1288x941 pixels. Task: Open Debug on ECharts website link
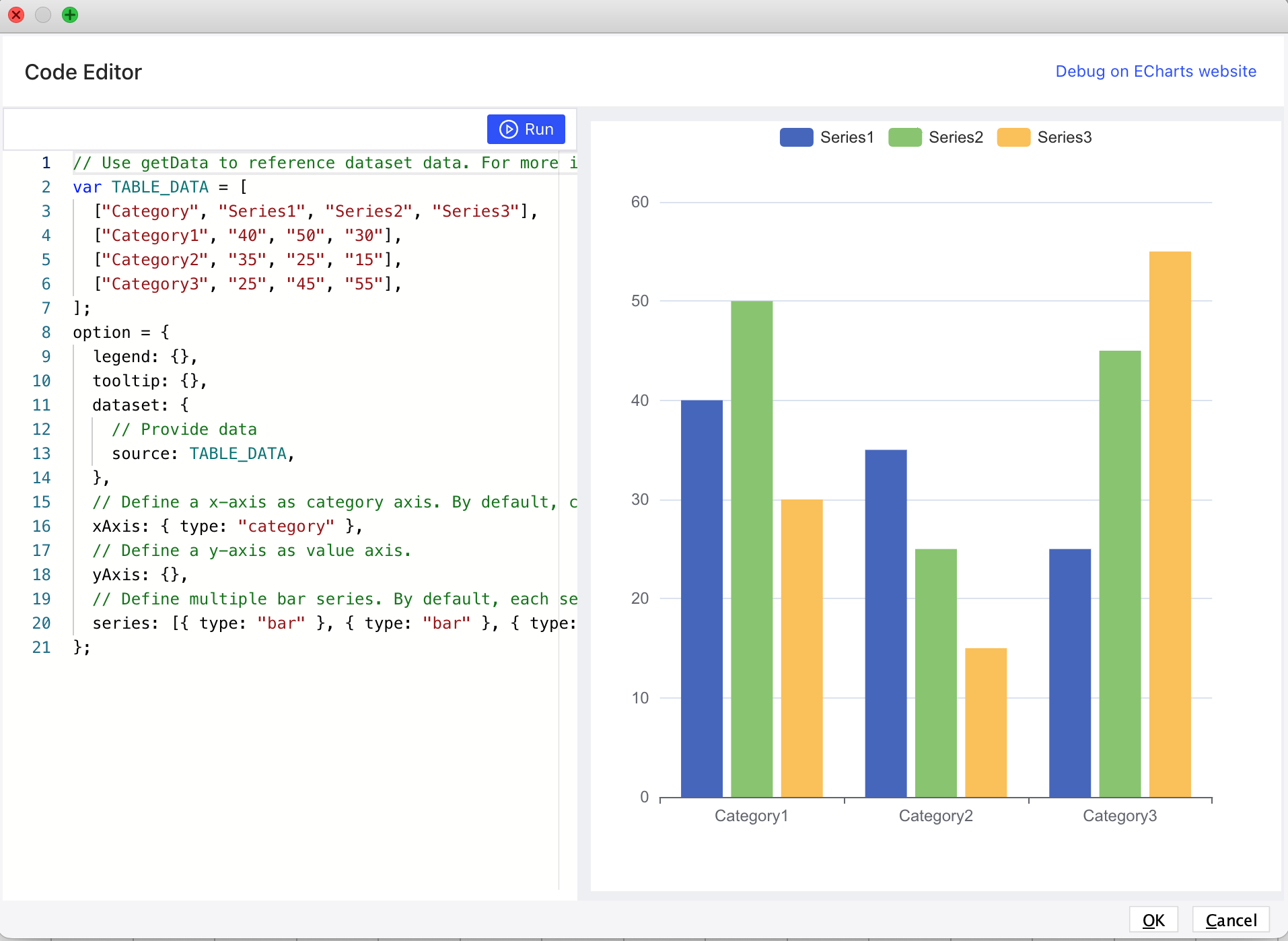pyautogui.click(x=1155, y=71)
